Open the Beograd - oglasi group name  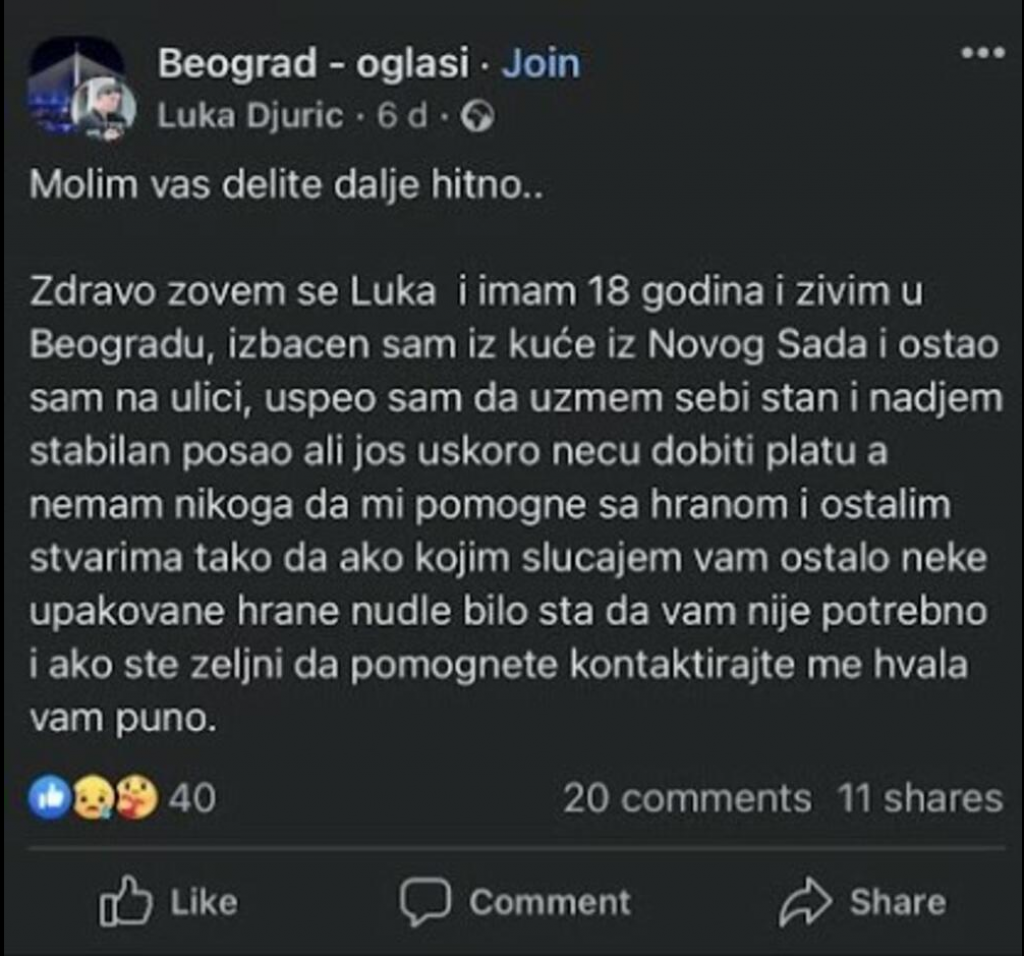pos(313,65)
